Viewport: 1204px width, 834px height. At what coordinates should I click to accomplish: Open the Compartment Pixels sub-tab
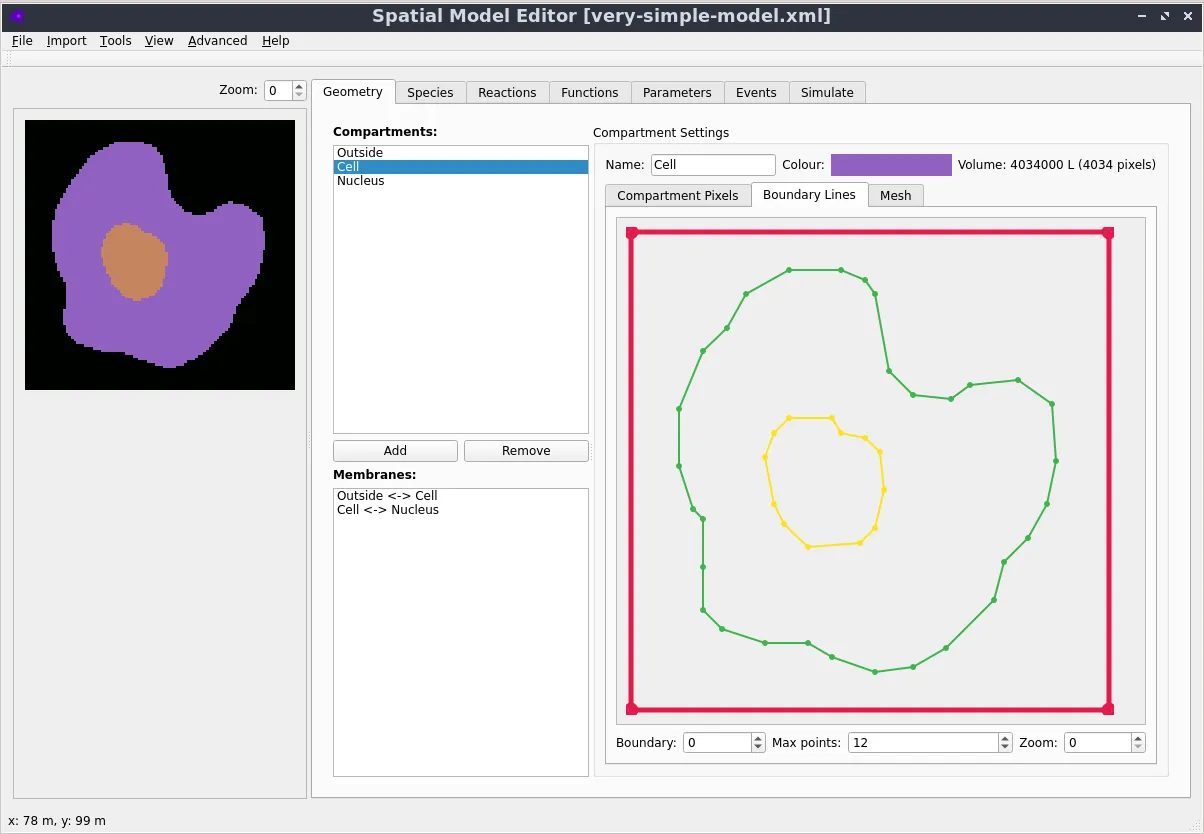point(678,195)
